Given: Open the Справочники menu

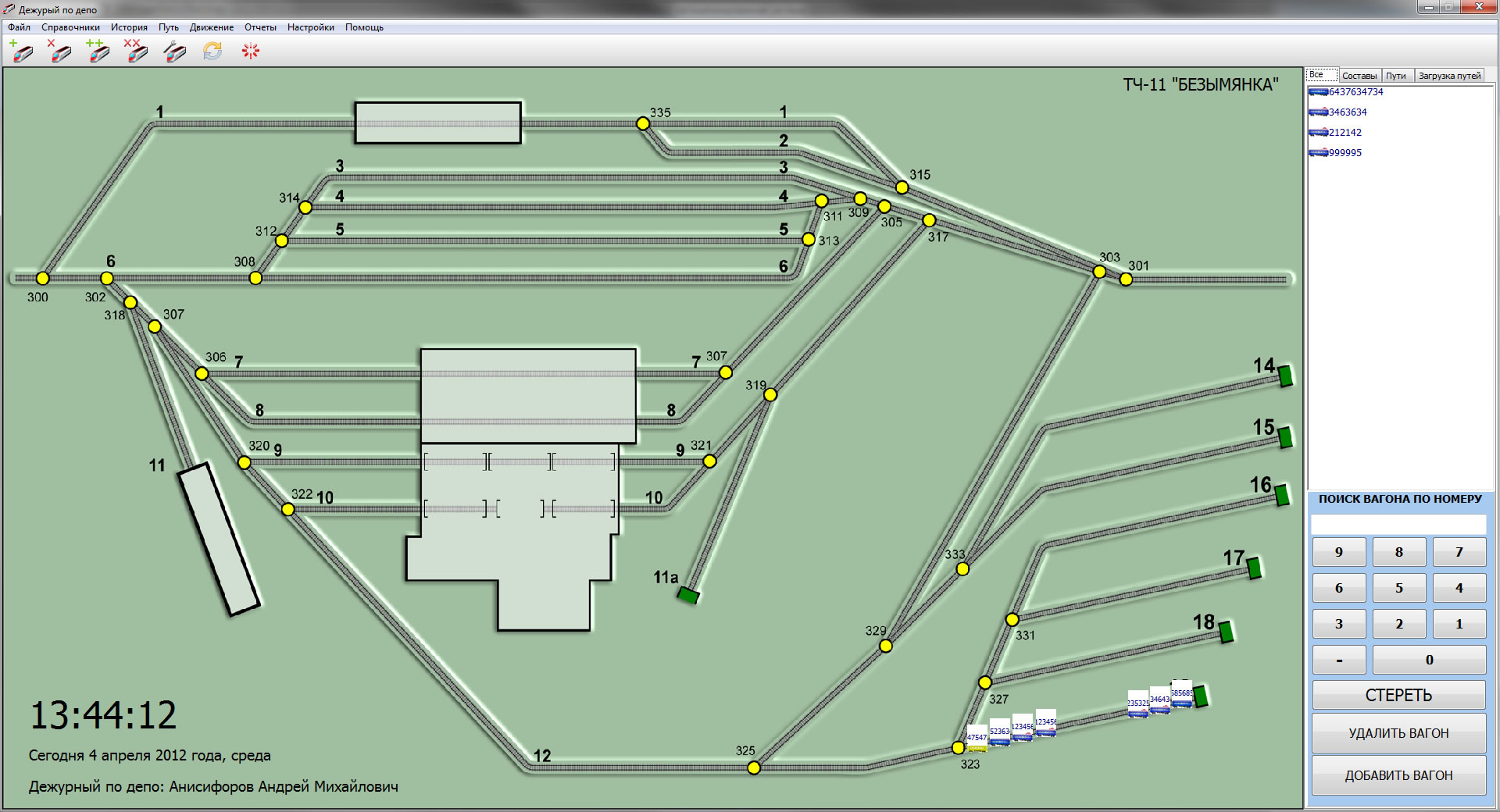Looking at the screenshot, I should tap(70, 27).
